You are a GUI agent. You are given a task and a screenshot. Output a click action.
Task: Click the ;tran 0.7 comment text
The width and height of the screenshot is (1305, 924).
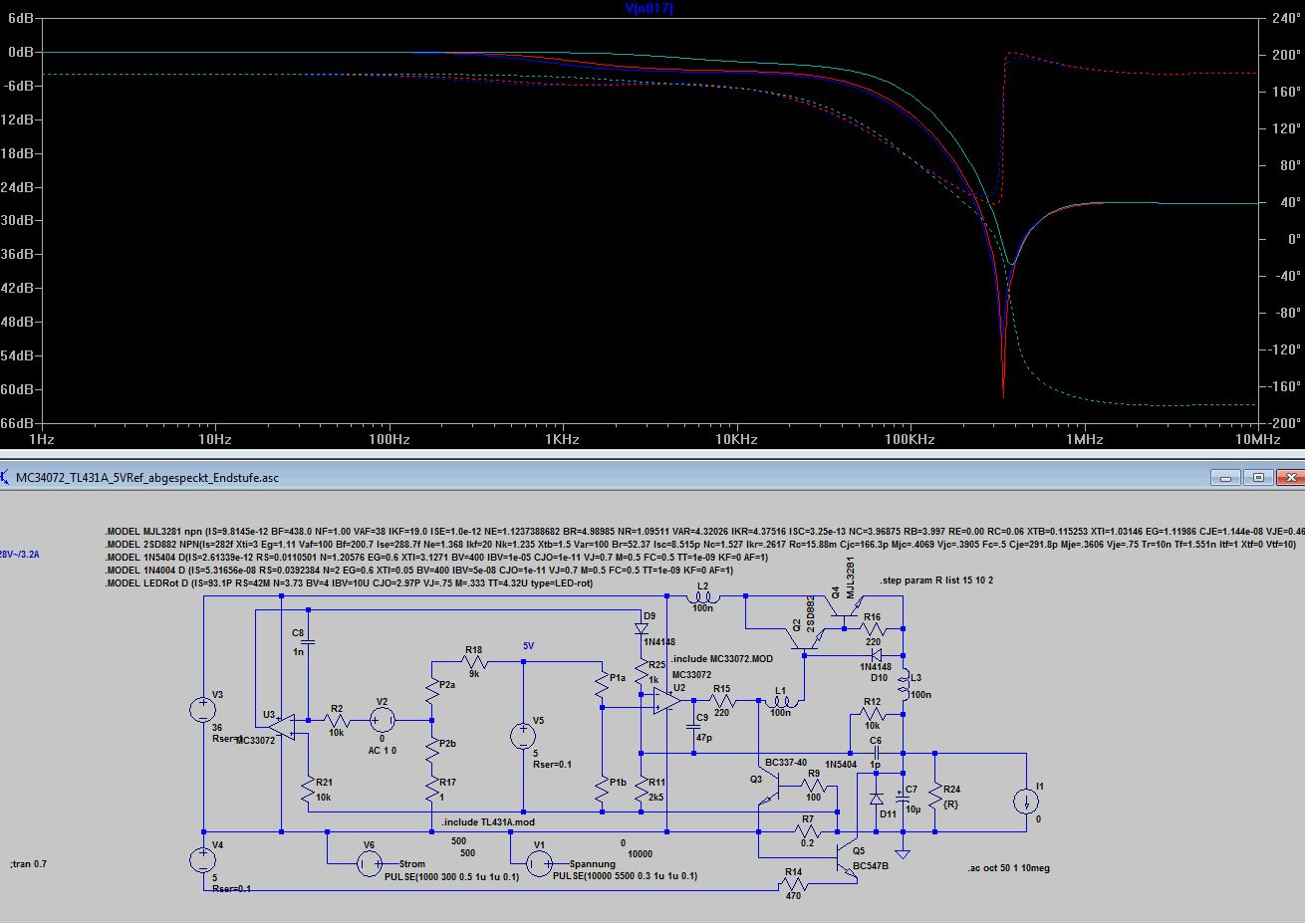coord(28,863)
